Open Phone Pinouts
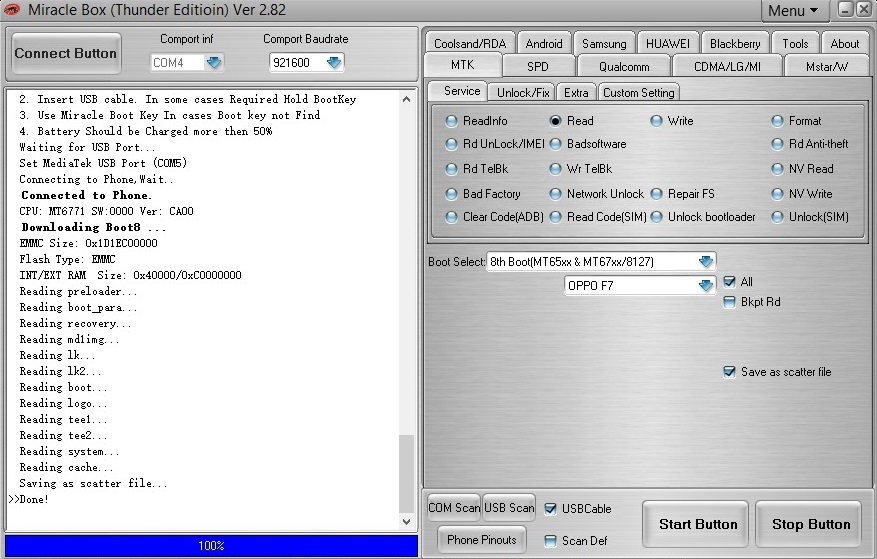The width and height of the screenshot is (877, 559). tap(482, 540)
